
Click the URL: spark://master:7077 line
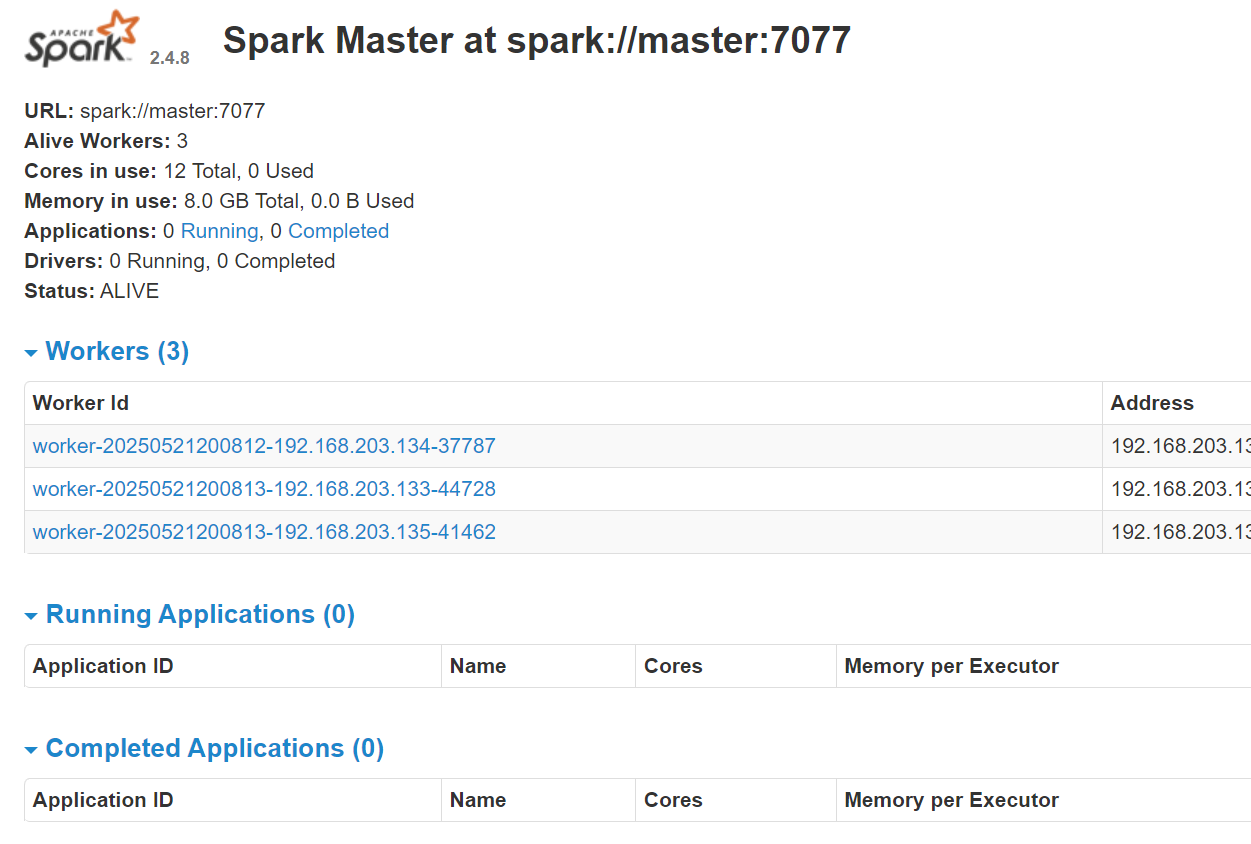[145, 111]
